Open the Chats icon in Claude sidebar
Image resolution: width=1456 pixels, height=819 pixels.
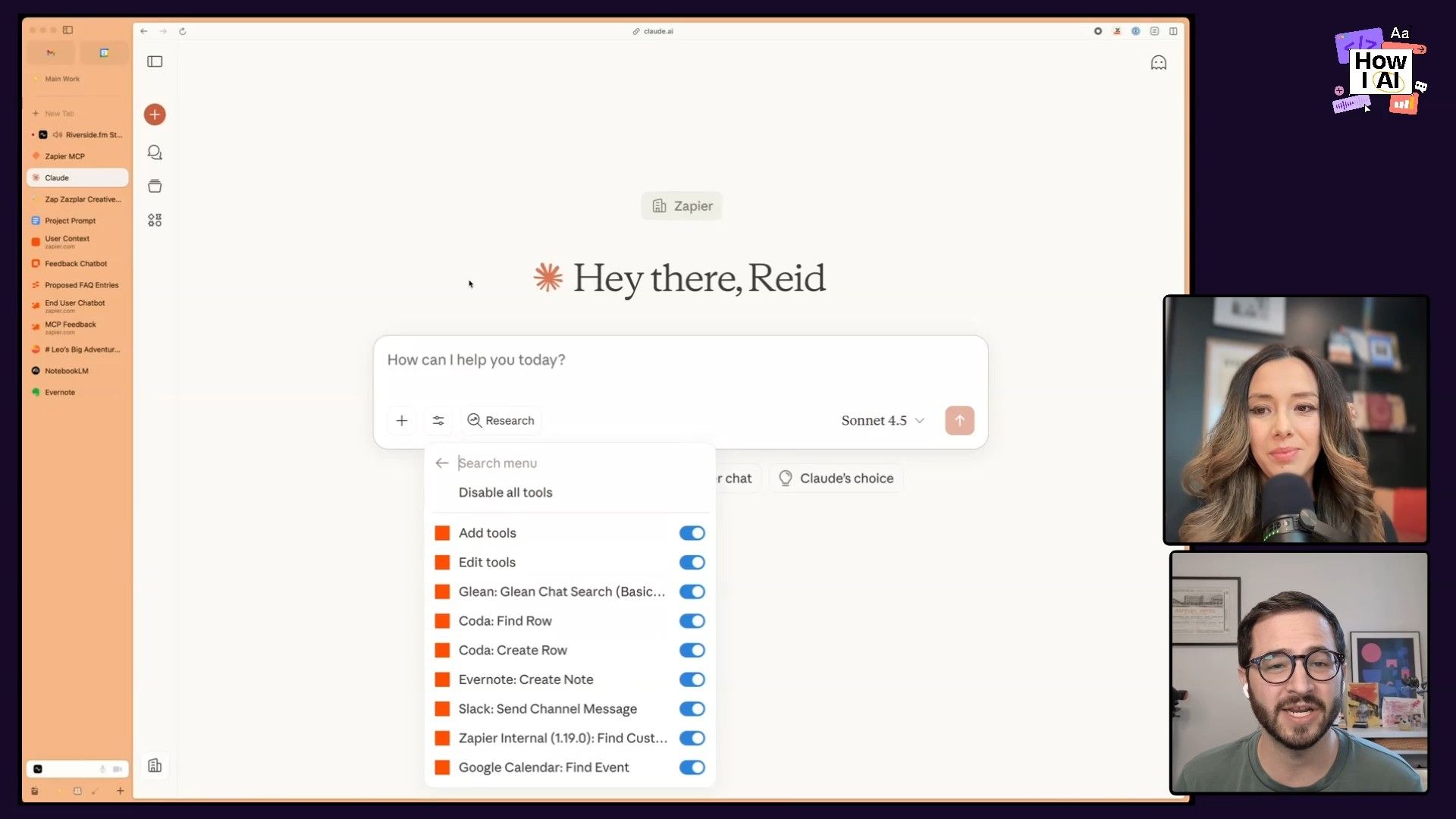tap(155, 152)
